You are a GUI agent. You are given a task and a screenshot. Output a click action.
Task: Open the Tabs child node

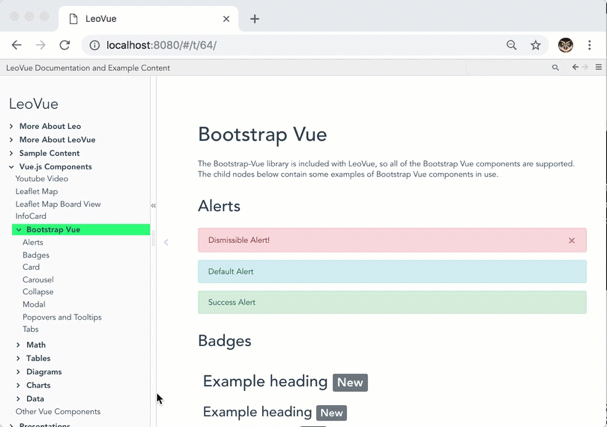coord(31,329)
